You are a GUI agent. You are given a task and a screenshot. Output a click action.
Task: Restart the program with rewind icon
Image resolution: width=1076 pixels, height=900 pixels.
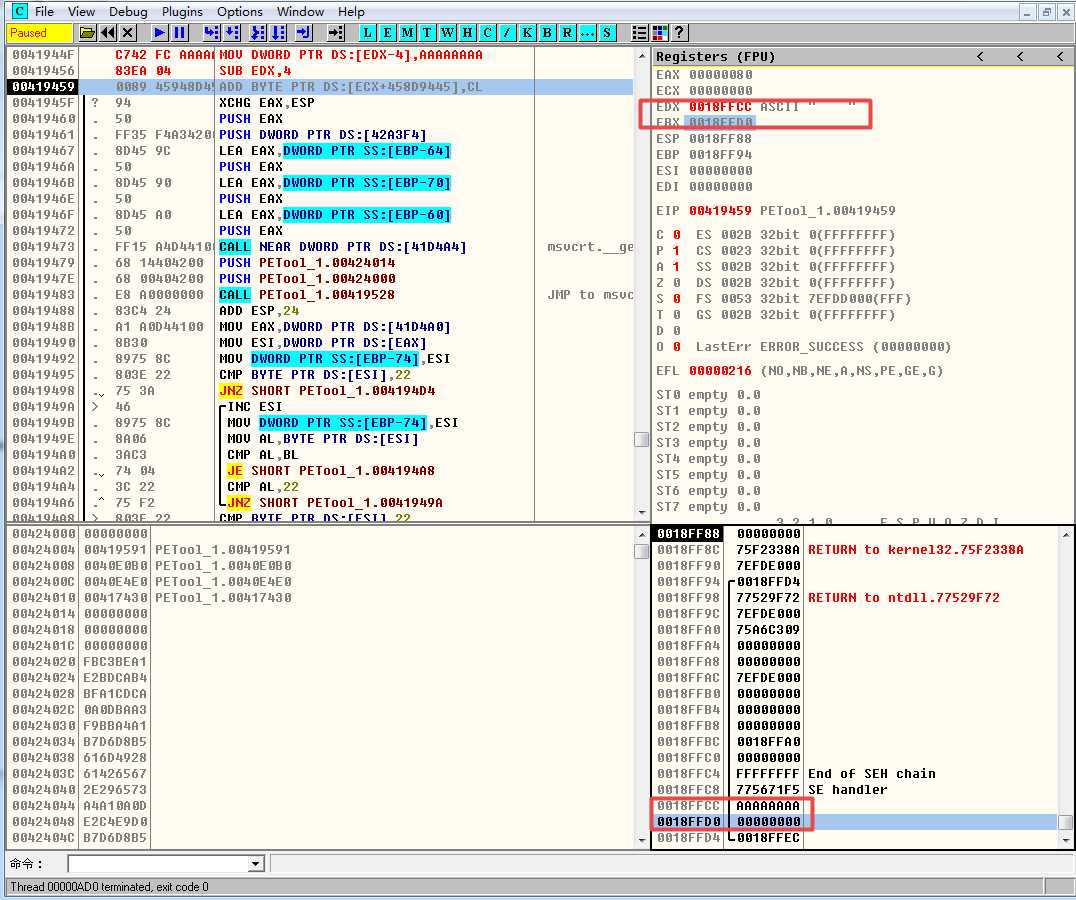point(108,33)
